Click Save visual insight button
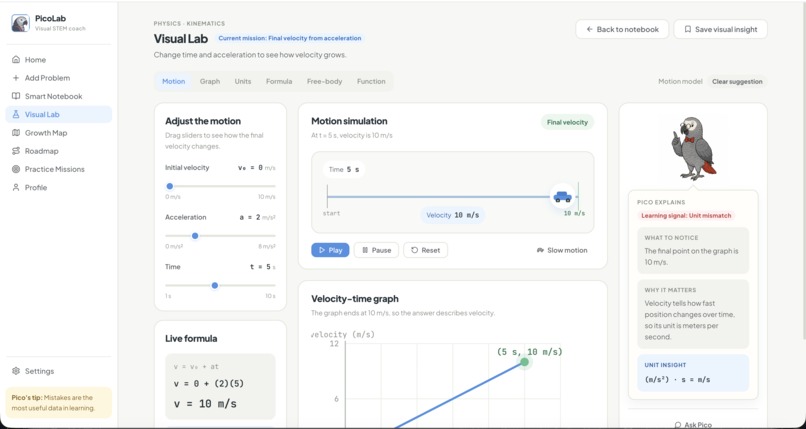The image size is (806, 429). click(x=720, y=29)
